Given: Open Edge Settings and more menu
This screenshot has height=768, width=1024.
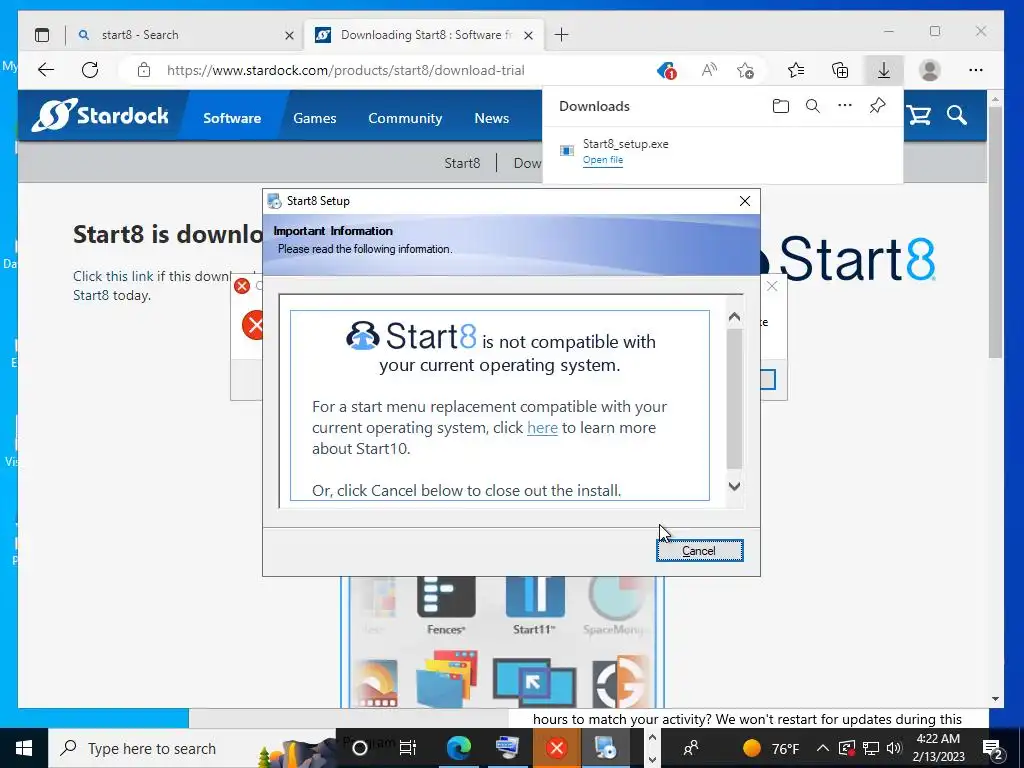Looking at the screenshot, I should point(976,70).
